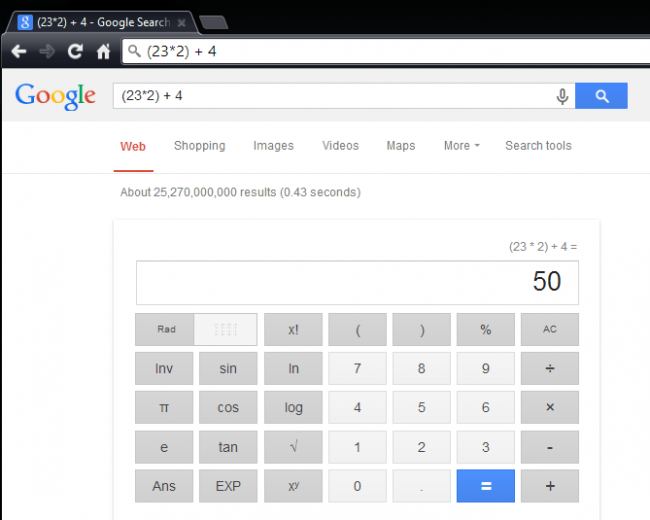Viewport: 650px width, 520px height.
Task: Expand the More search categories dropdown
Action: click(461, 146)
